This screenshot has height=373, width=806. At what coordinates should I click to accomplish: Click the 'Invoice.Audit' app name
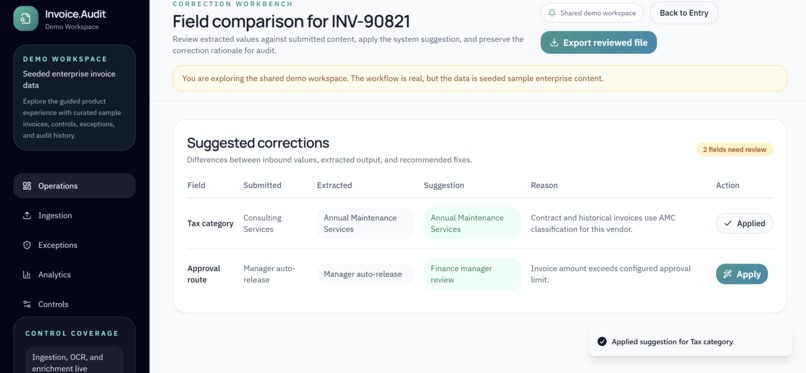(x=76, y=15)
